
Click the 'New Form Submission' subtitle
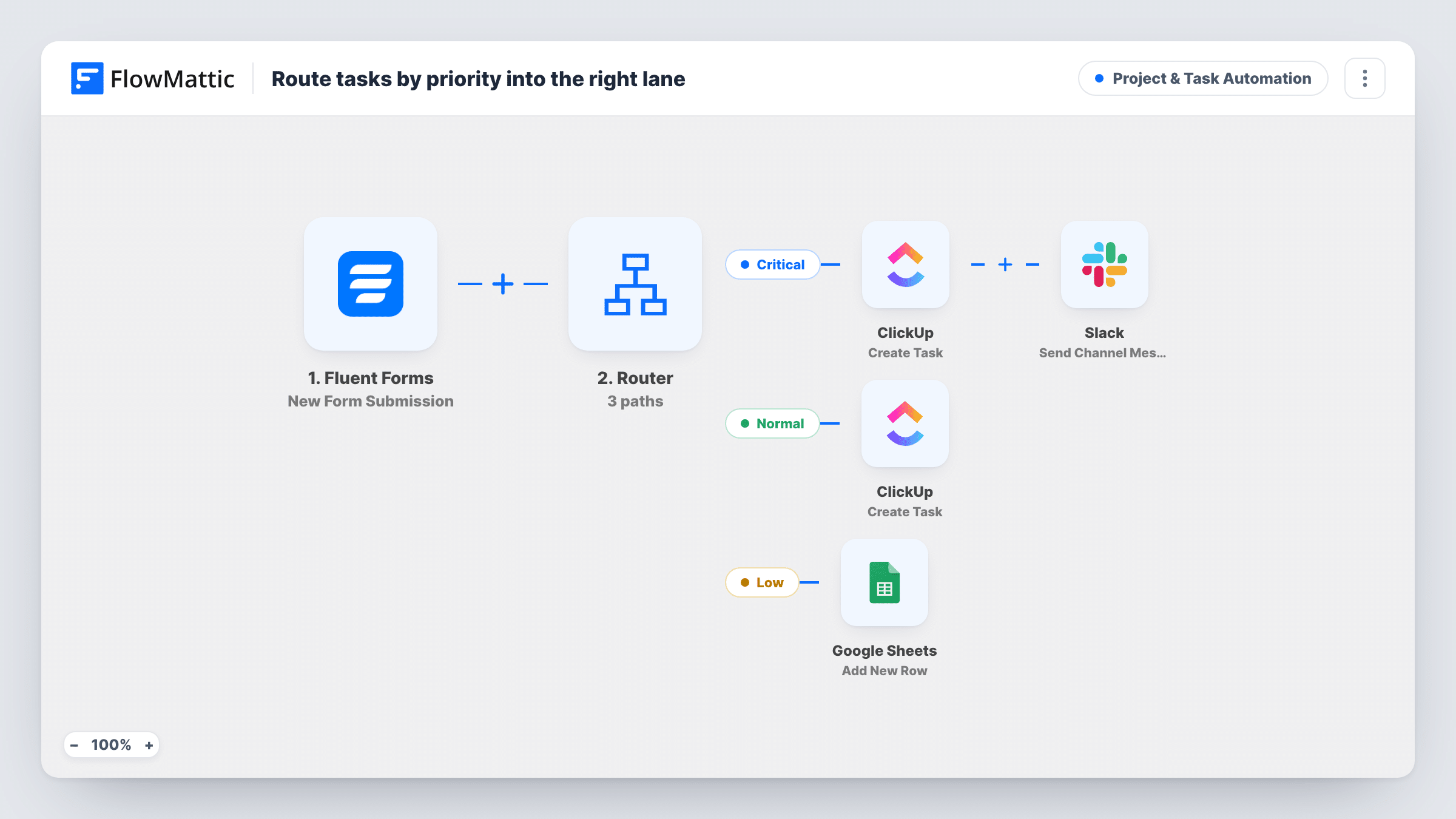pyautogui.click(x=371, y=401)
